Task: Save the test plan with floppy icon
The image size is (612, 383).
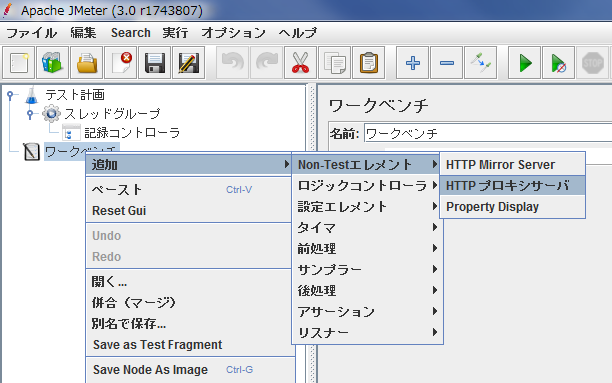Action: (155, 63)
